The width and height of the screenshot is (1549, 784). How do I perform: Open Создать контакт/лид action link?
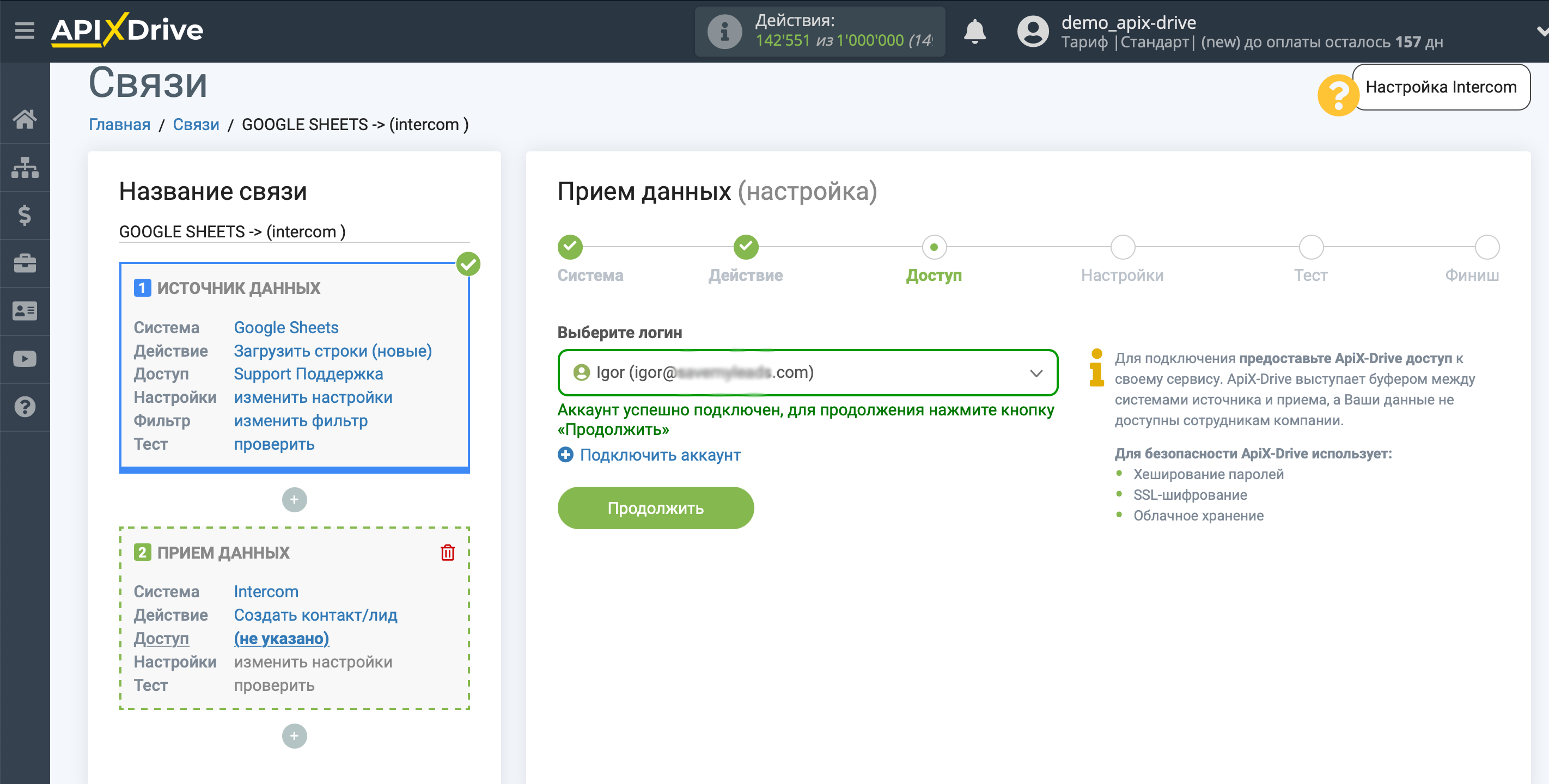[315, 615]
